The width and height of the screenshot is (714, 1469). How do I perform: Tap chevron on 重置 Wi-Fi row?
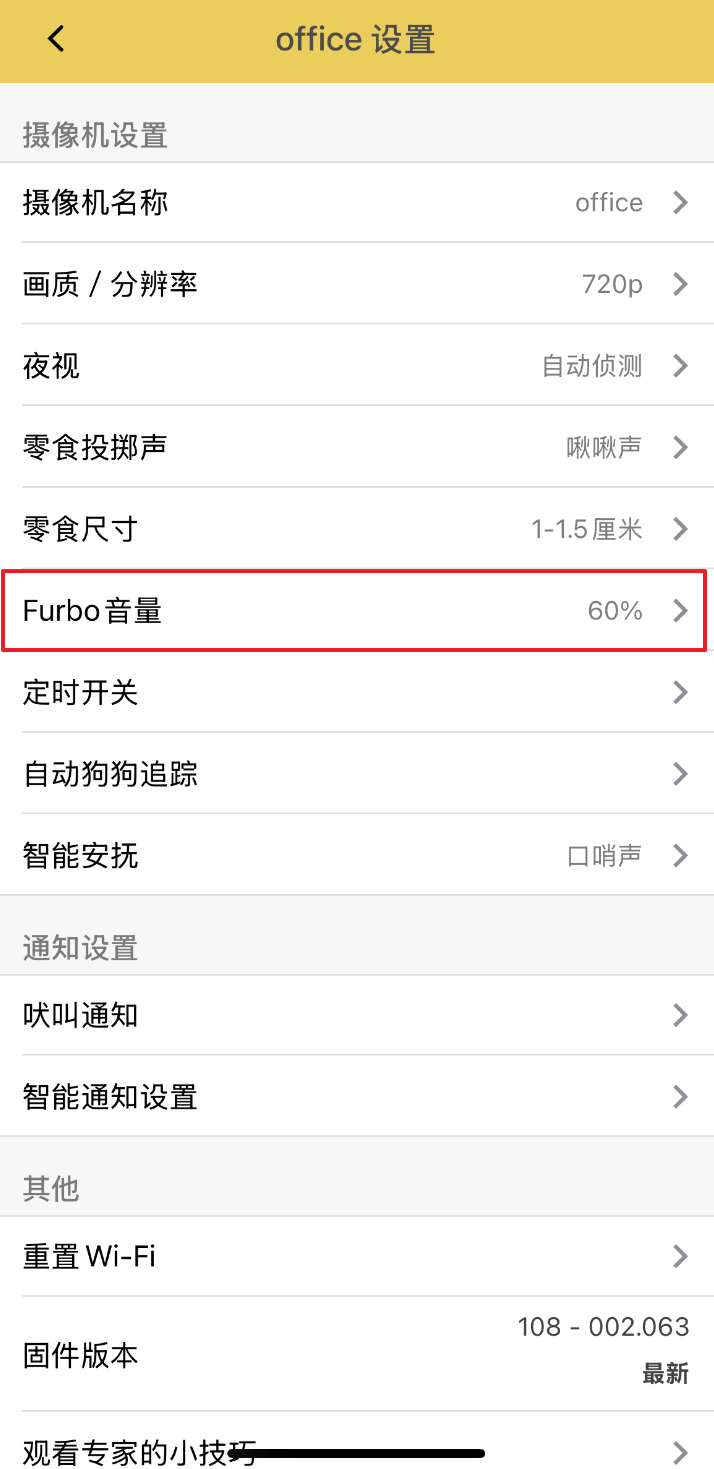click(x=680, y=1256)
